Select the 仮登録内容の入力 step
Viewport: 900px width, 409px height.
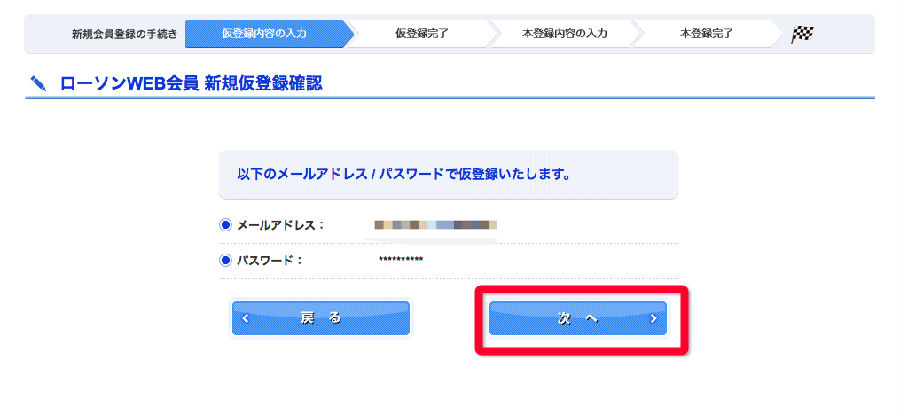pos(265,33)
